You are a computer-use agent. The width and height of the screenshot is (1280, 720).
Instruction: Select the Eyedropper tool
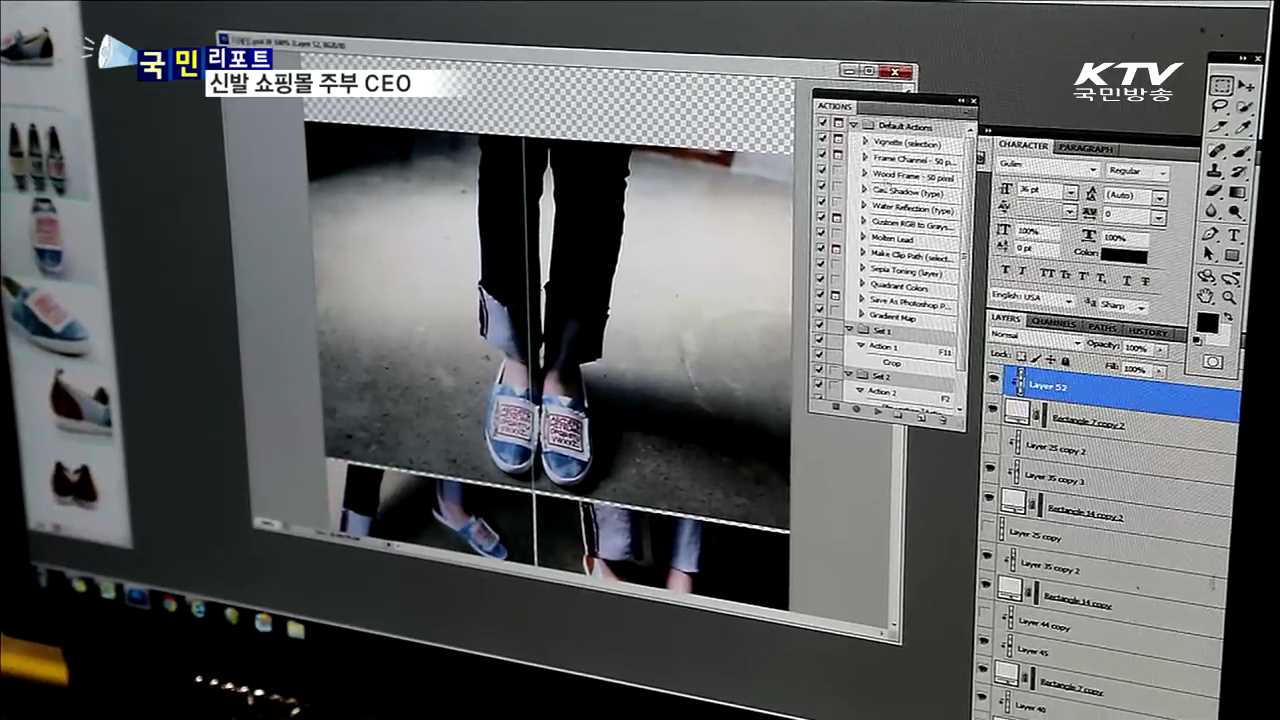pyautogui.click(x=1243, y=128)
